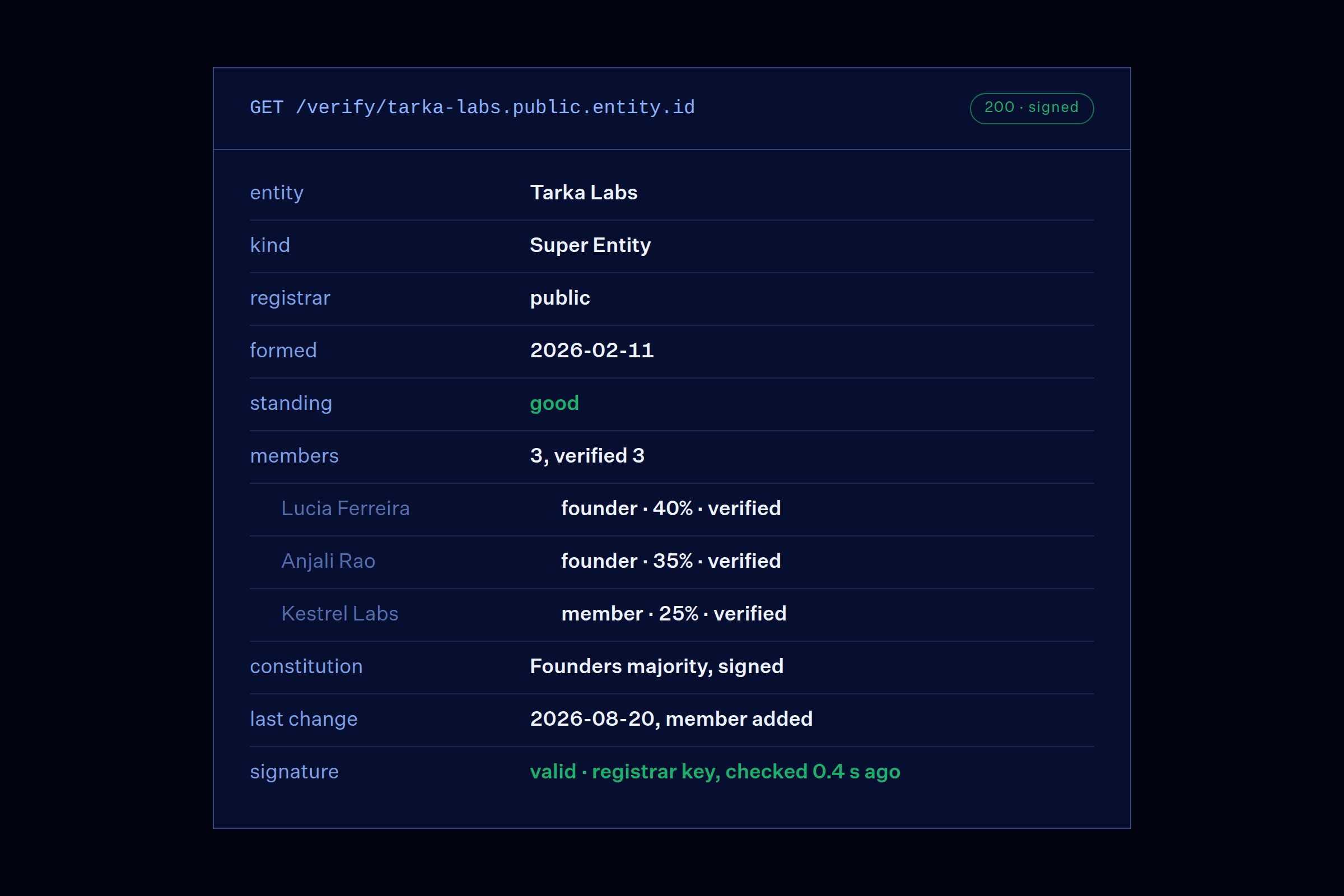Select the 'Tarka Labs' entity value
The width and height of the screenshot is (1344, 896).
pyautogui.click(x=584, y=193)
